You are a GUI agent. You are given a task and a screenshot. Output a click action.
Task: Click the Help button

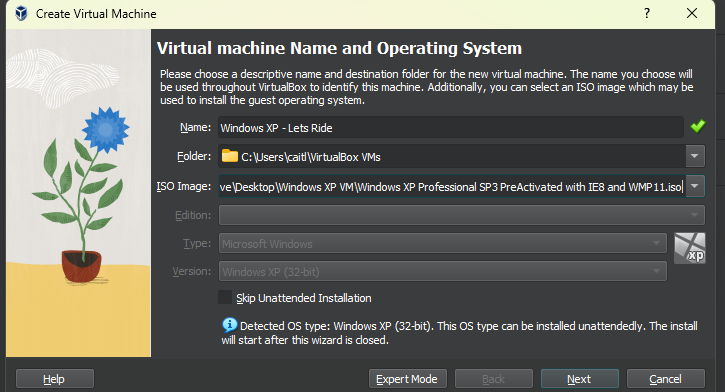tap(55, 379)
